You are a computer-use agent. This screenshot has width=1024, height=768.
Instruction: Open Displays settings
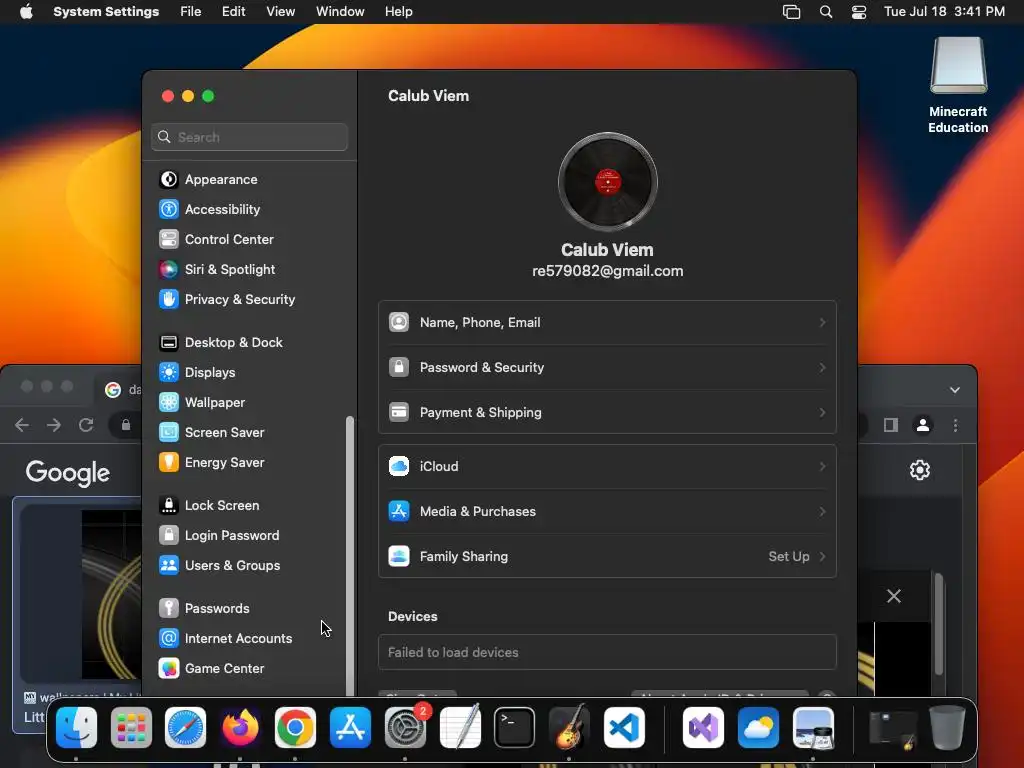[x=198, y=373]
